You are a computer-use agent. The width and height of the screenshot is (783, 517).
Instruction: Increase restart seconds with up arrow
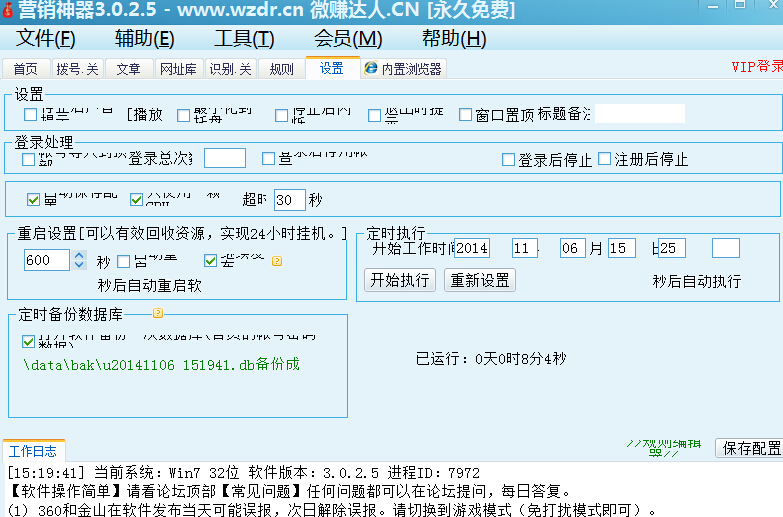pyautogui.click(x=79, y=255)
